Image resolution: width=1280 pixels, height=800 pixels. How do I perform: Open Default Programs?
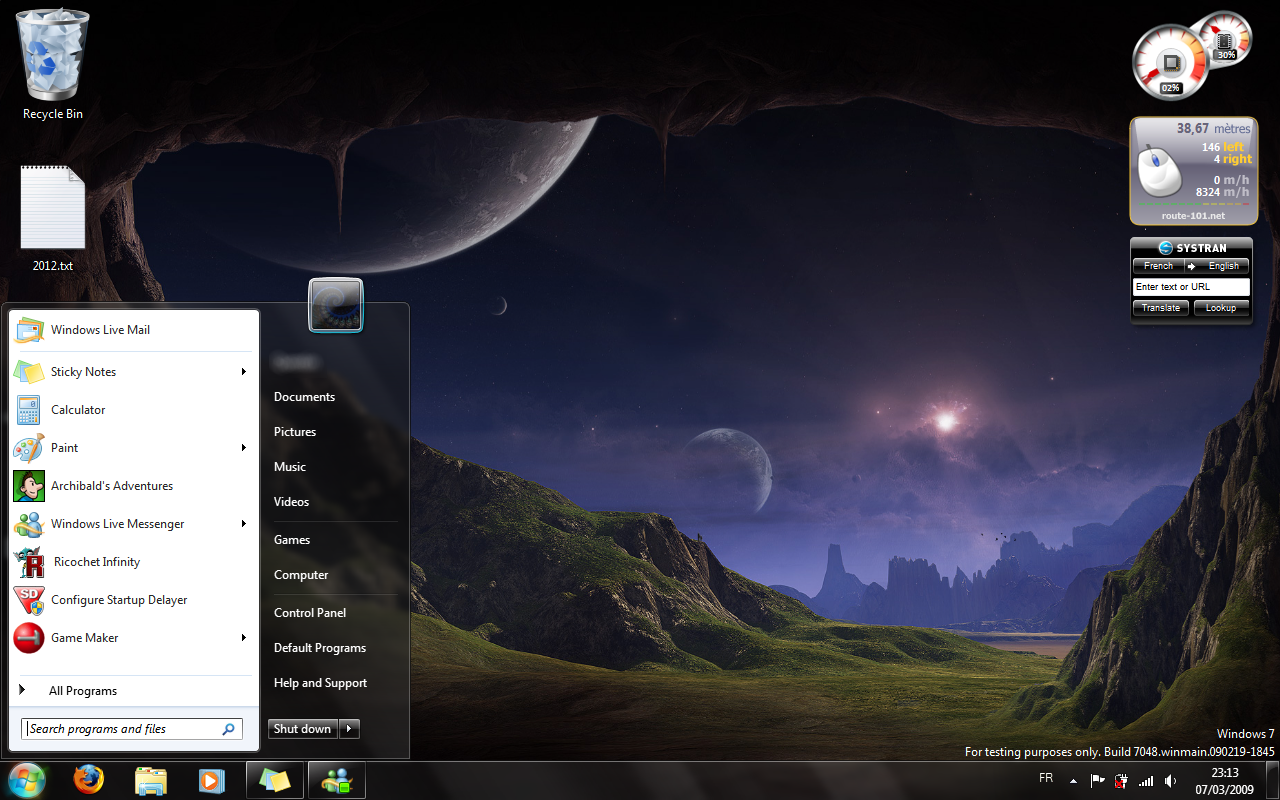(x=320, y=648)
